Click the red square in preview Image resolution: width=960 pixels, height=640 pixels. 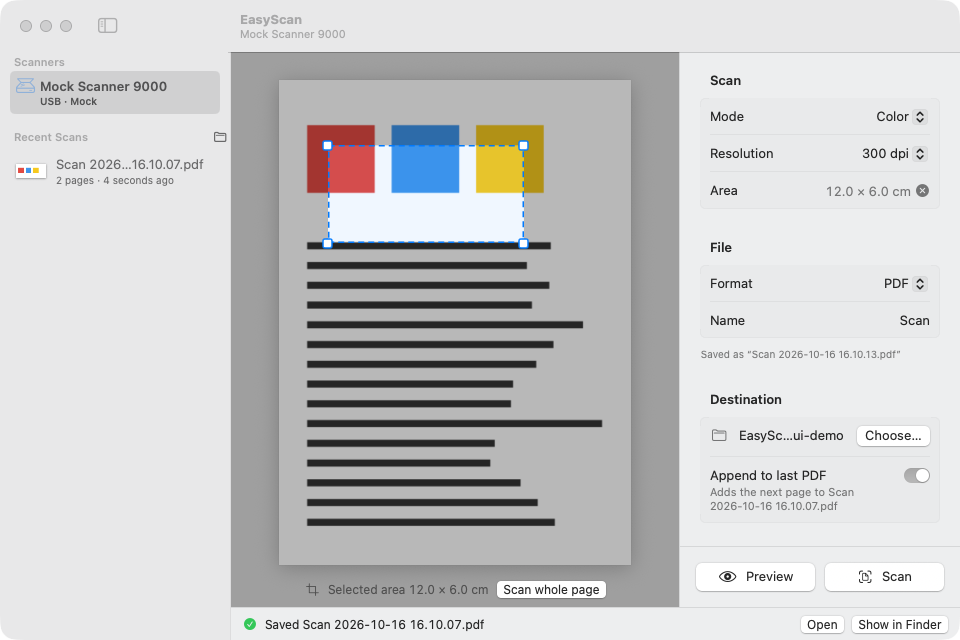coord(340,159)
